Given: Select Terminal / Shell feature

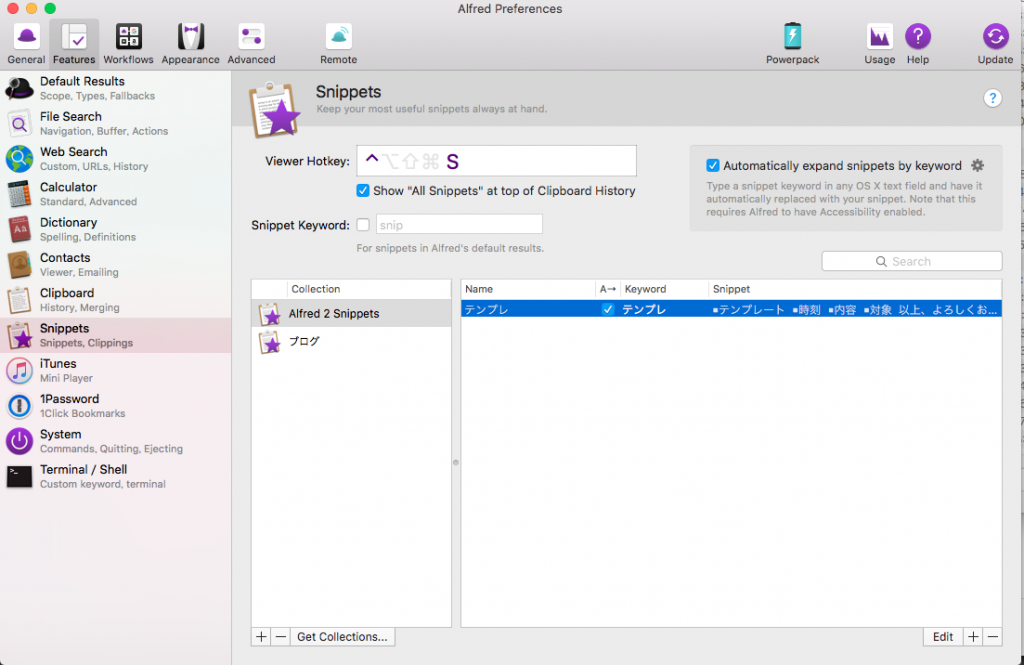Looking at the screenshot, I should click(116, 476).
